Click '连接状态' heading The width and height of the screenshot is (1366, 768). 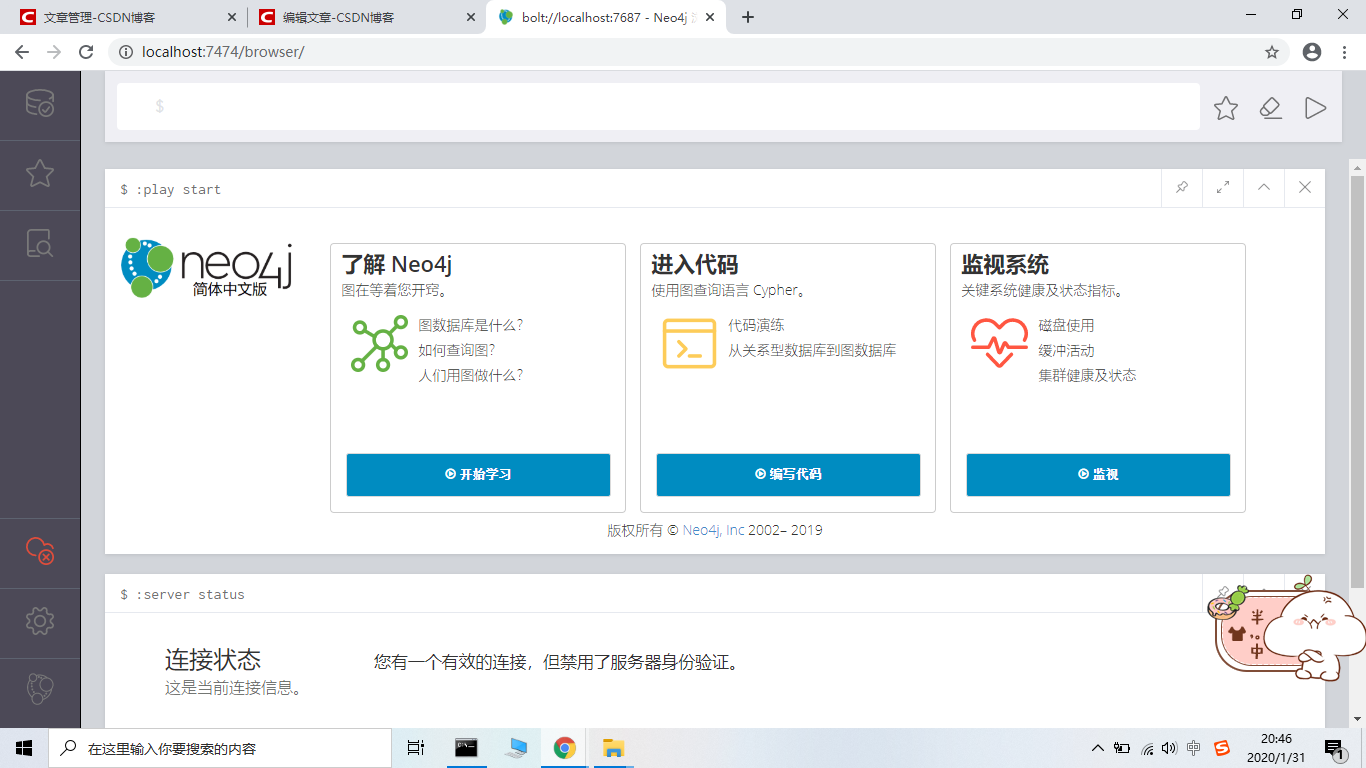click(x=213, y=660)
